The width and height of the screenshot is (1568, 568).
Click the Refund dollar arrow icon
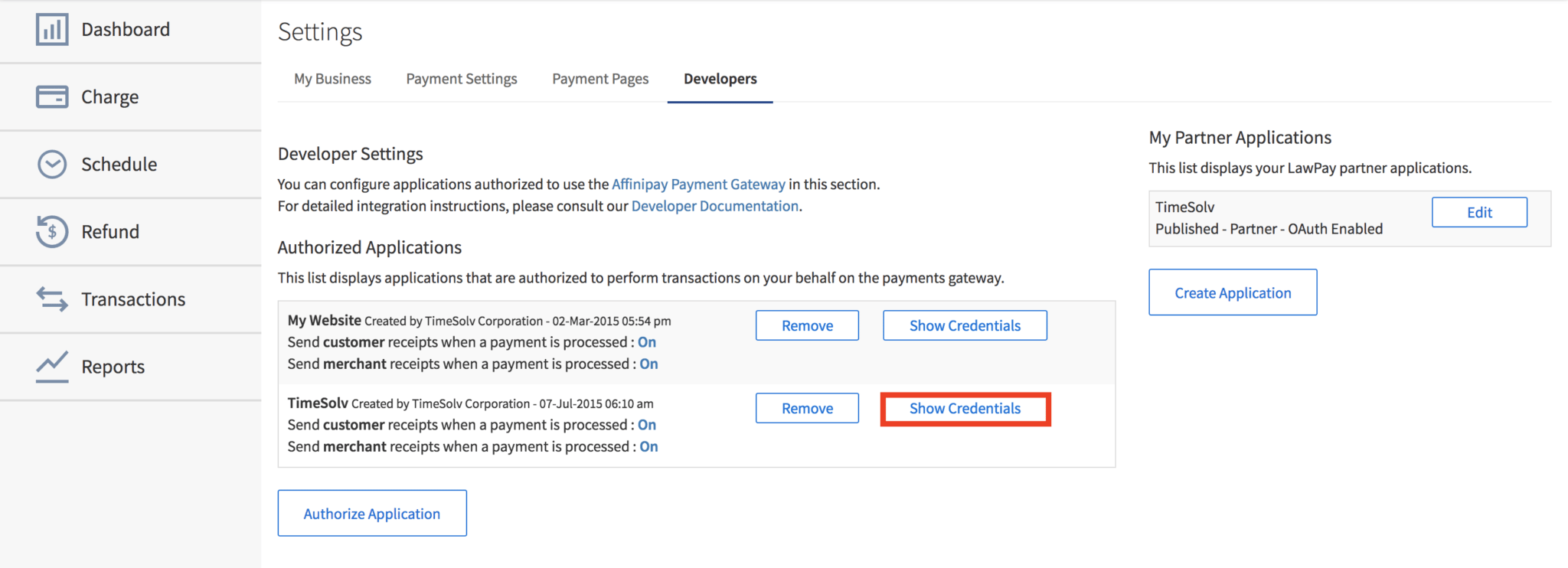(52, 232)
